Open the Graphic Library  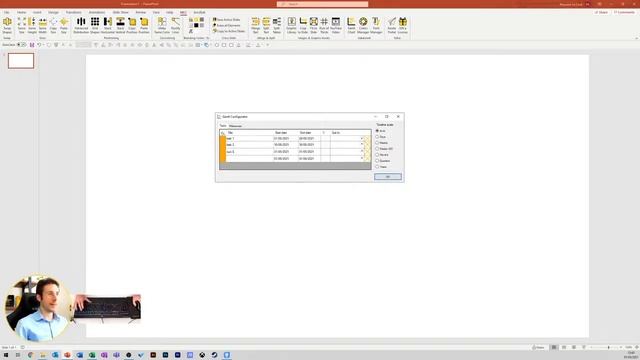click(291, 25)
